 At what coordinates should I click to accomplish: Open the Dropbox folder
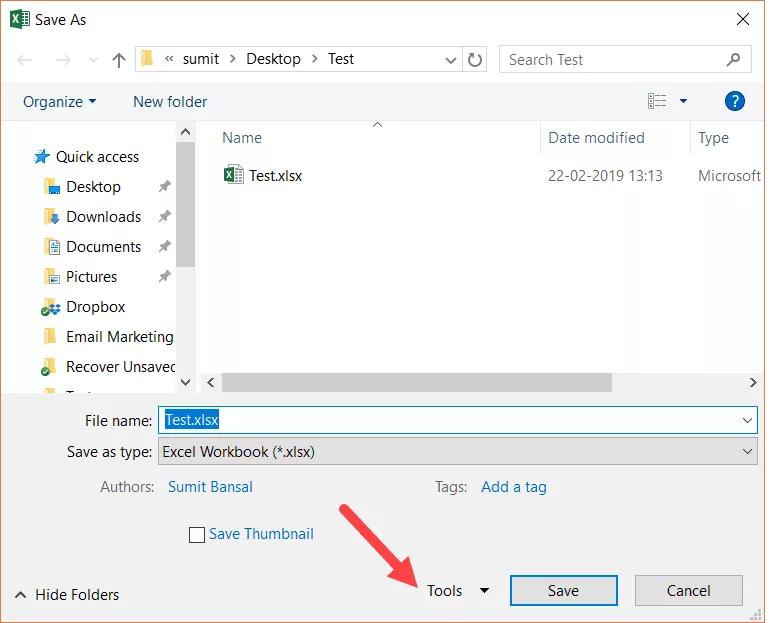[x=96, y=306]
